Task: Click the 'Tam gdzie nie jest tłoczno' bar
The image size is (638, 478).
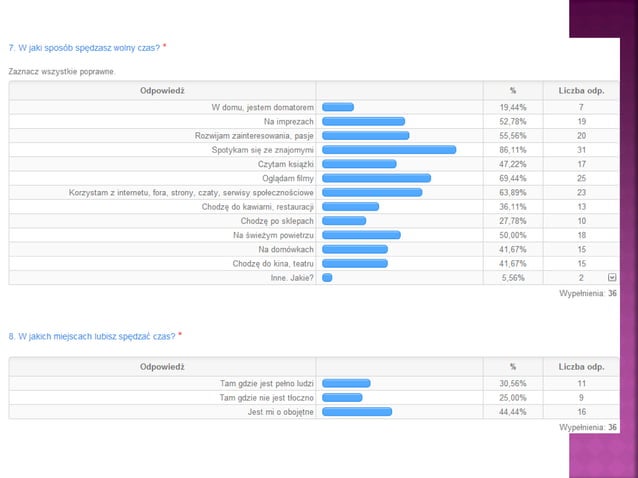Action: coord(342,398)
